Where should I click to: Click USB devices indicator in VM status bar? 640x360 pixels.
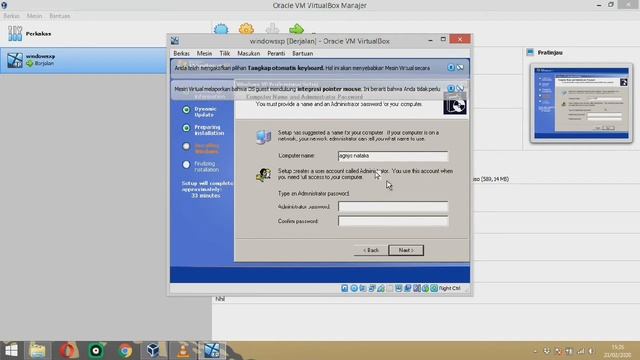(380, 288)
